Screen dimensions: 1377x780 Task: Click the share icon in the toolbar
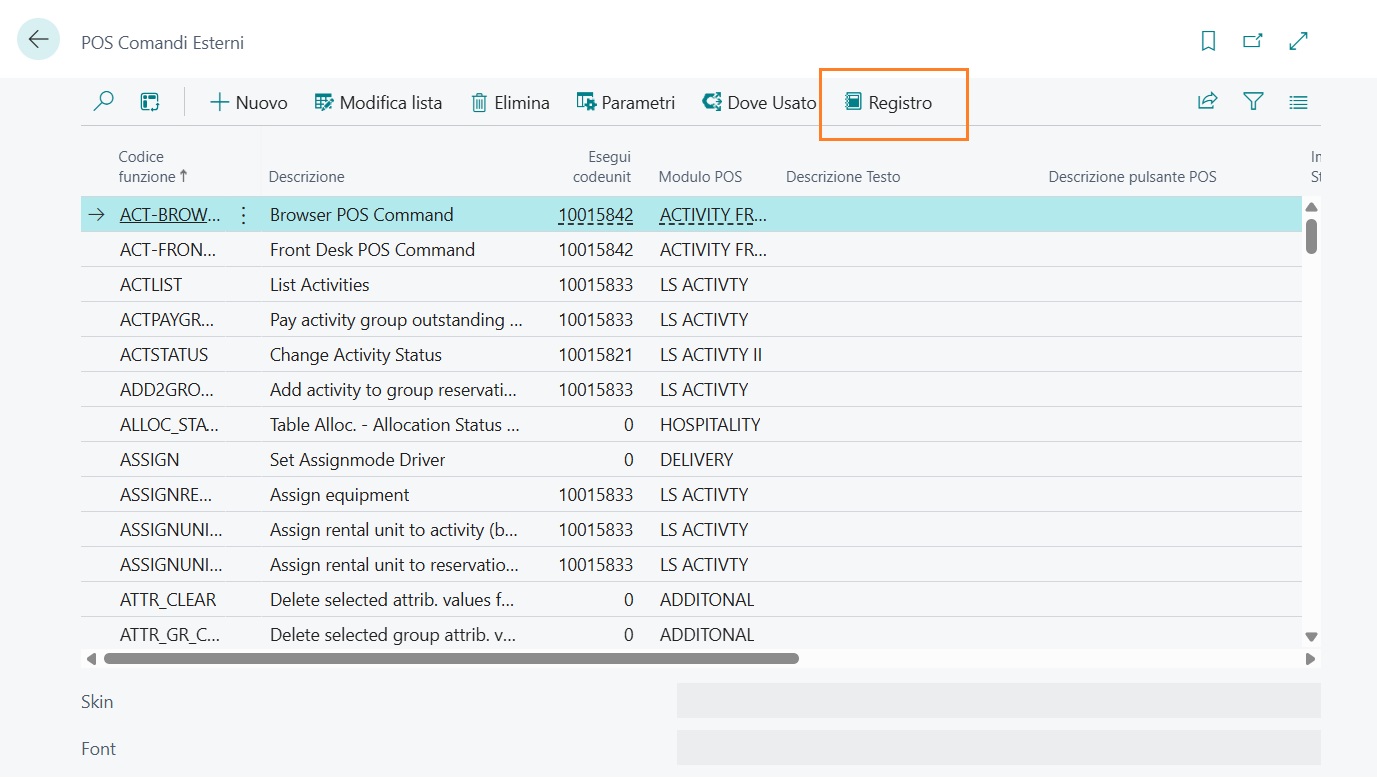pyautogui.click(x=1207, y=101)
